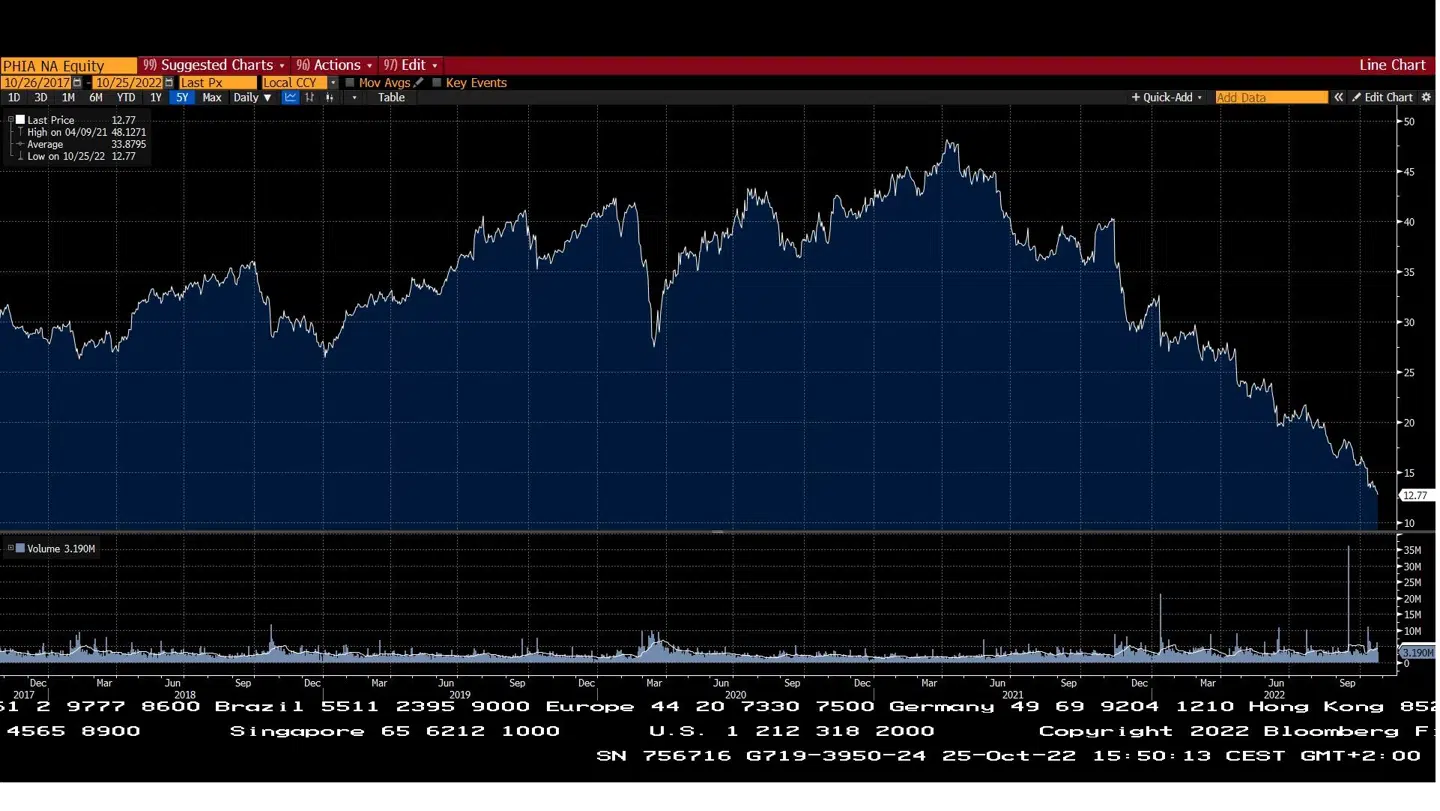The image size is (1440, 811).
Task: Open chart settings gear icon
Action: click(x=1426, y=98)
